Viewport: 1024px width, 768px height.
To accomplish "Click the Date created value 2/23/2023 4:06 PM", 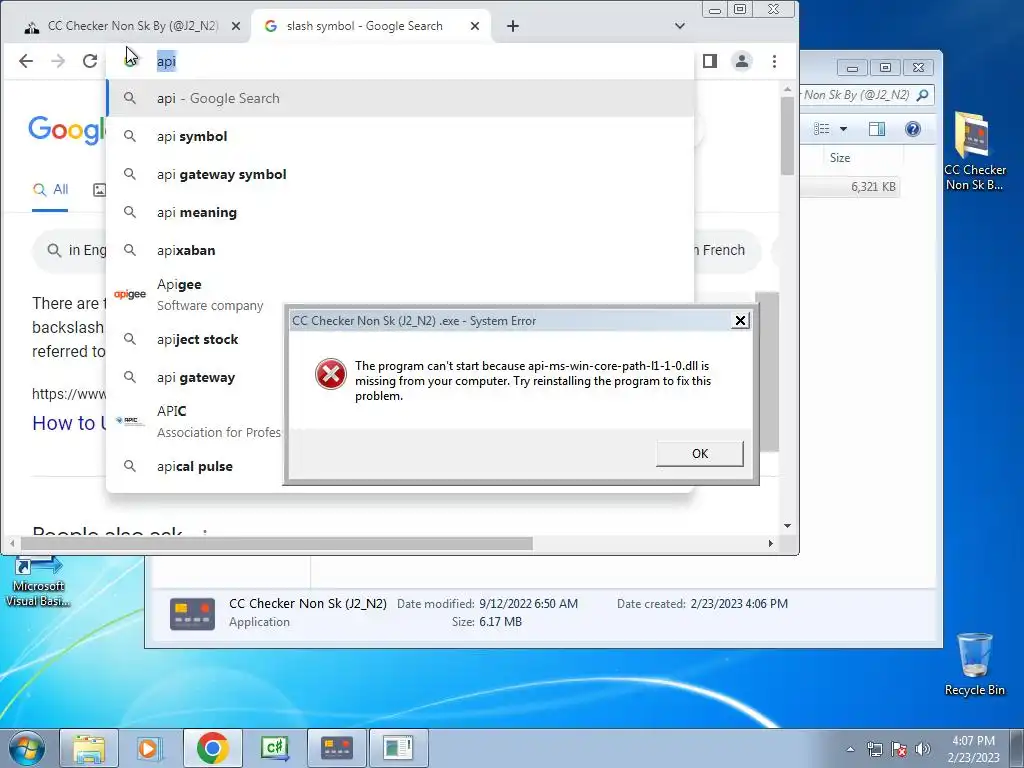I will tap(739, 604).
